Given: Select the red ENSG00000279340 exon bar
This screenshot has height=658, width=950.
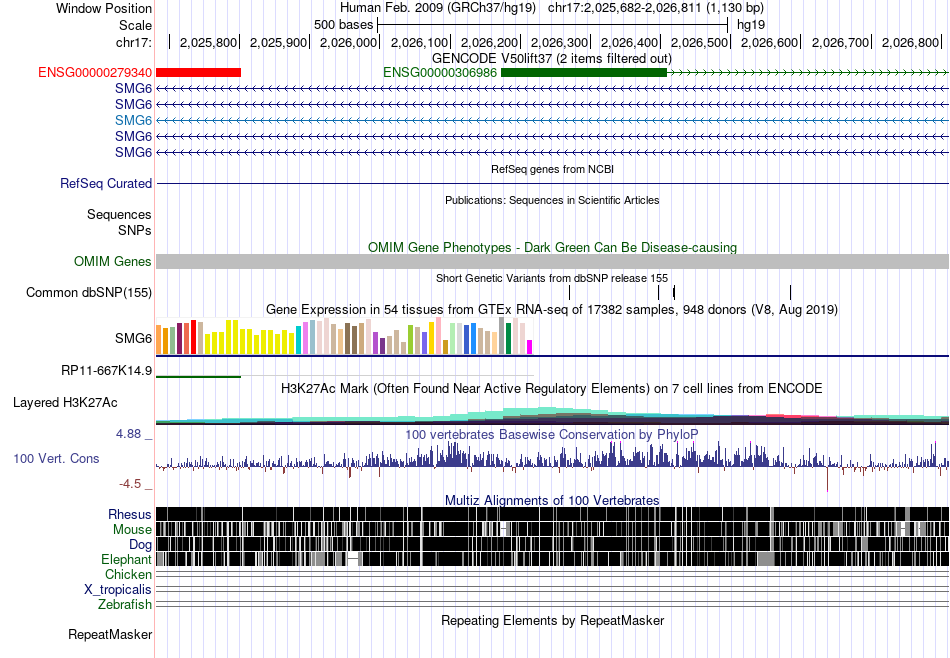Looking at the screenshot, I should [198, 73].
